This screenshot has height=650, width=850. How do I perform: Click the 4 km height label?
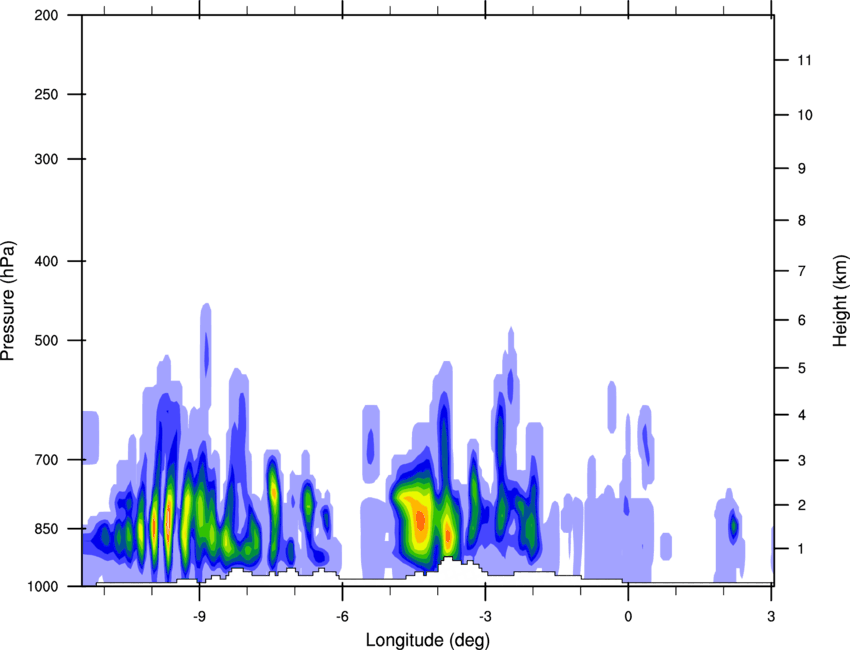802,415
